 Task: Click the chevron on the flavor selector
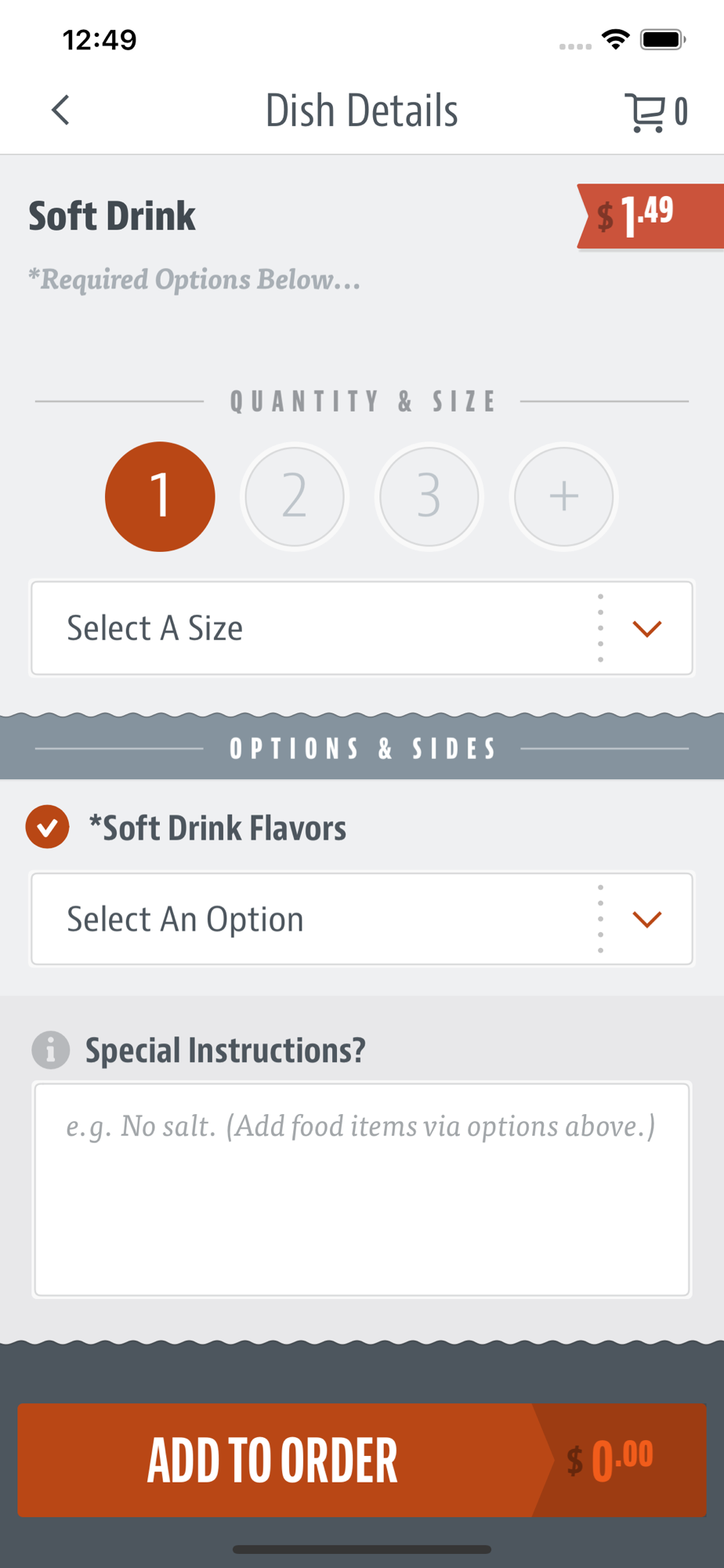click(x=647, y=919)
